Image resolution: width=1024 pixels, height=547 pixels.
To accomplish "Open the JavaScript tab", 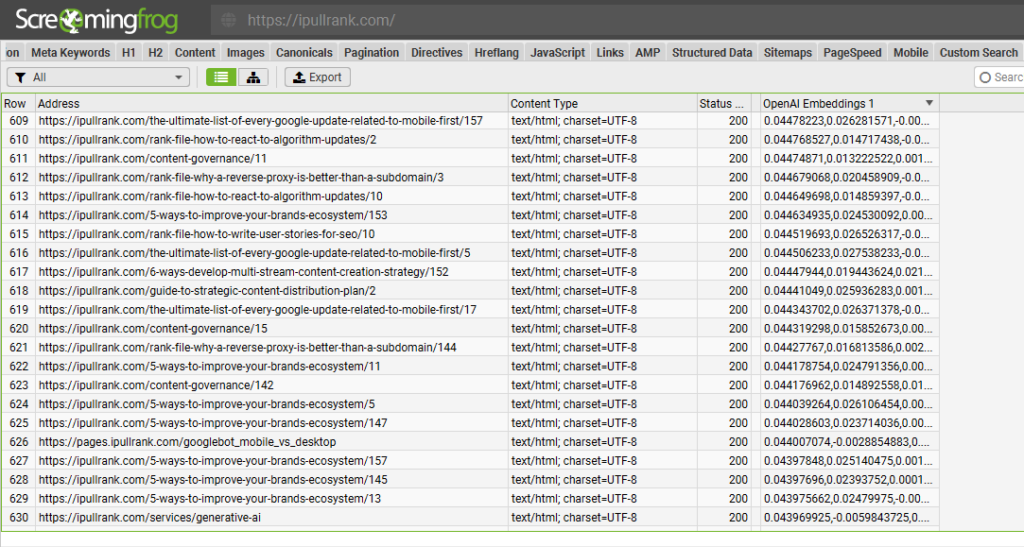I will 557,52.
